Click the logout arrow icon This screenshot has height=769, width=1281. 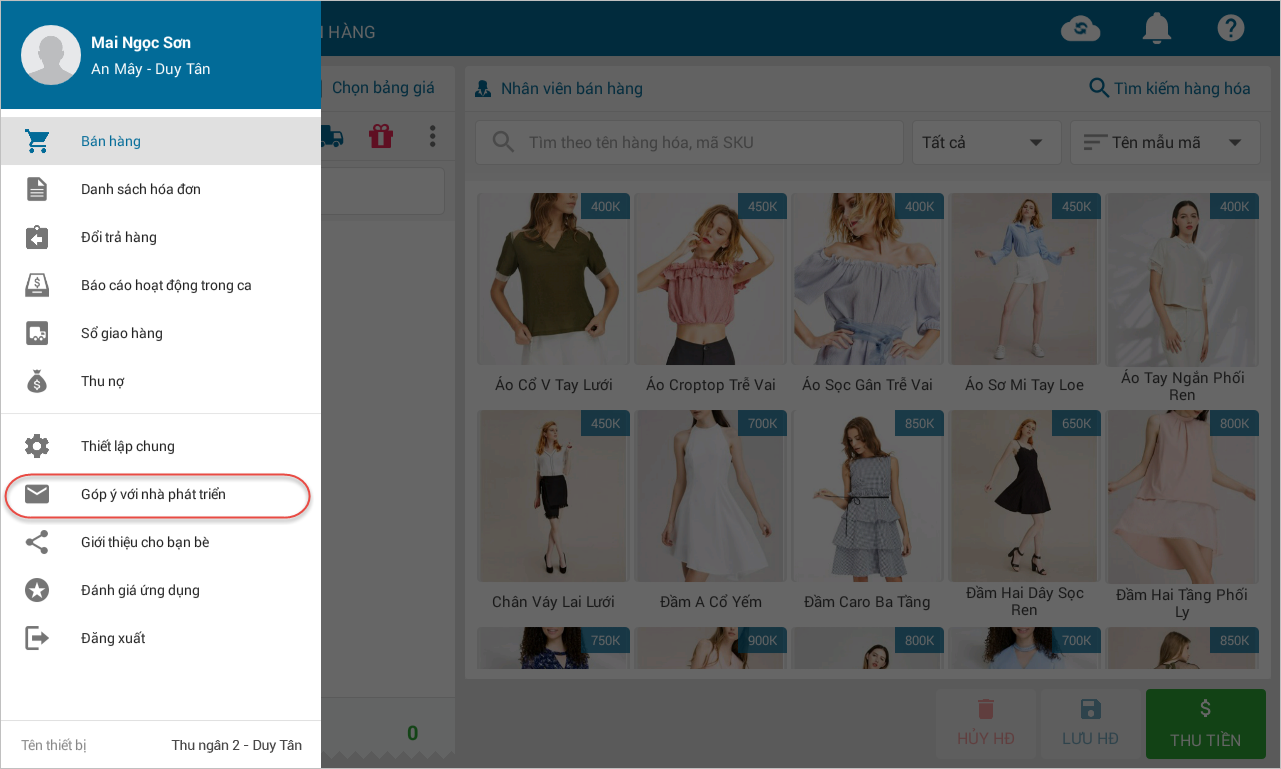(x=37, y=638)
